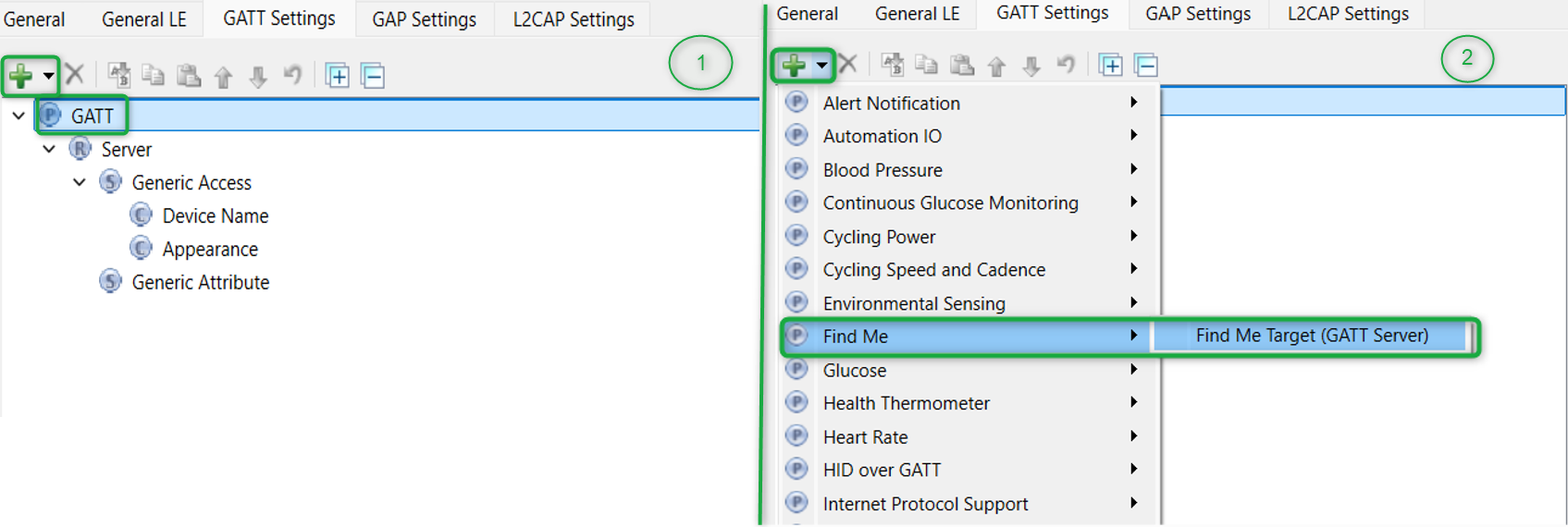Collapse the Server node in the tree

pos(49,150)
